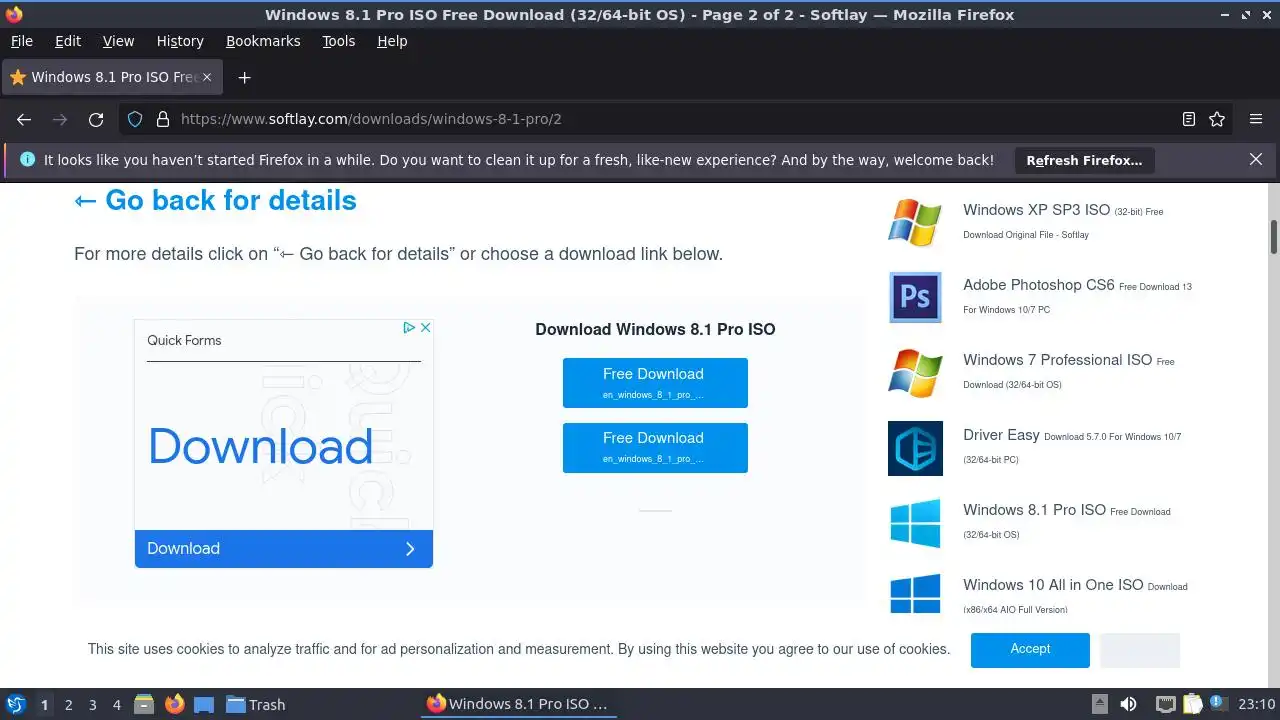The width and height of the screenshot is (1280, 720).
Task: Click the removable media eject tray icon
Action: pyautogui.click(x=1099, y=704)
